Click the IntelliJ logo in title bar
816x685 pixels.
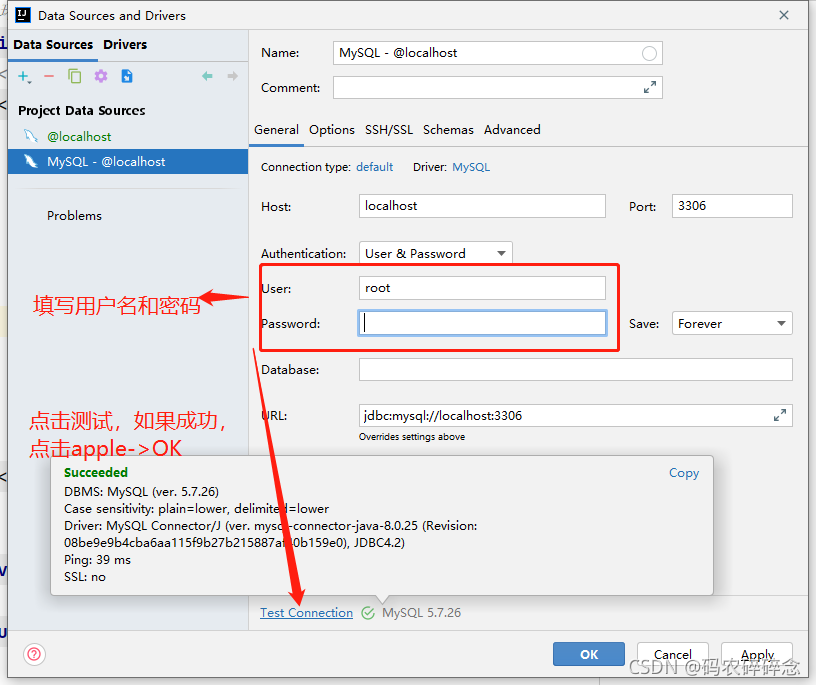click(x=23, y=15)
